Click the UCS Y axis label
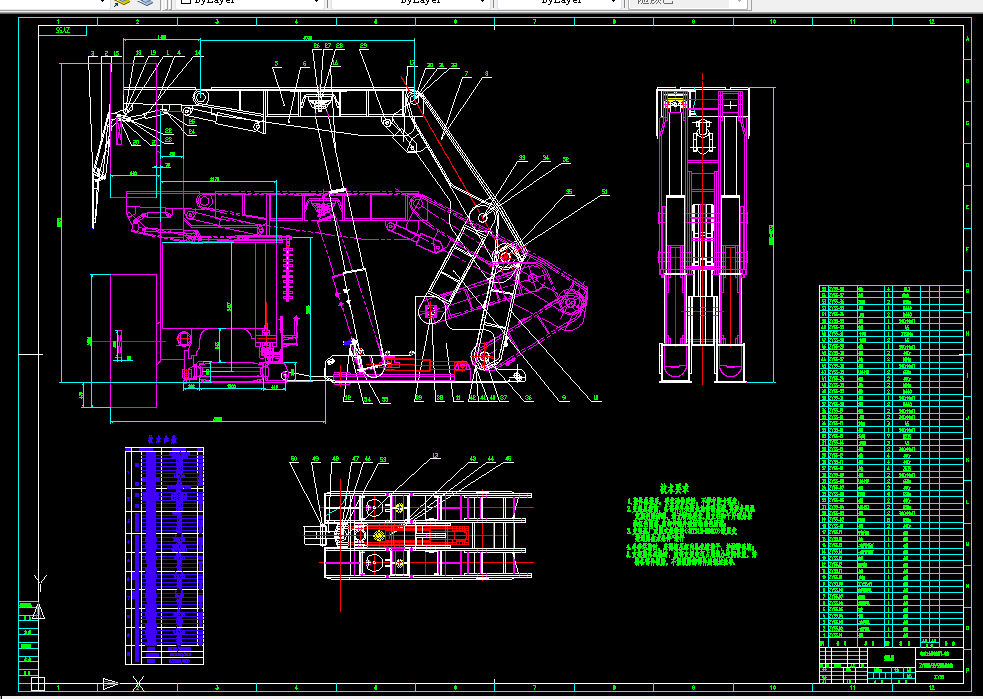The image size is (983, 699). 39,583
